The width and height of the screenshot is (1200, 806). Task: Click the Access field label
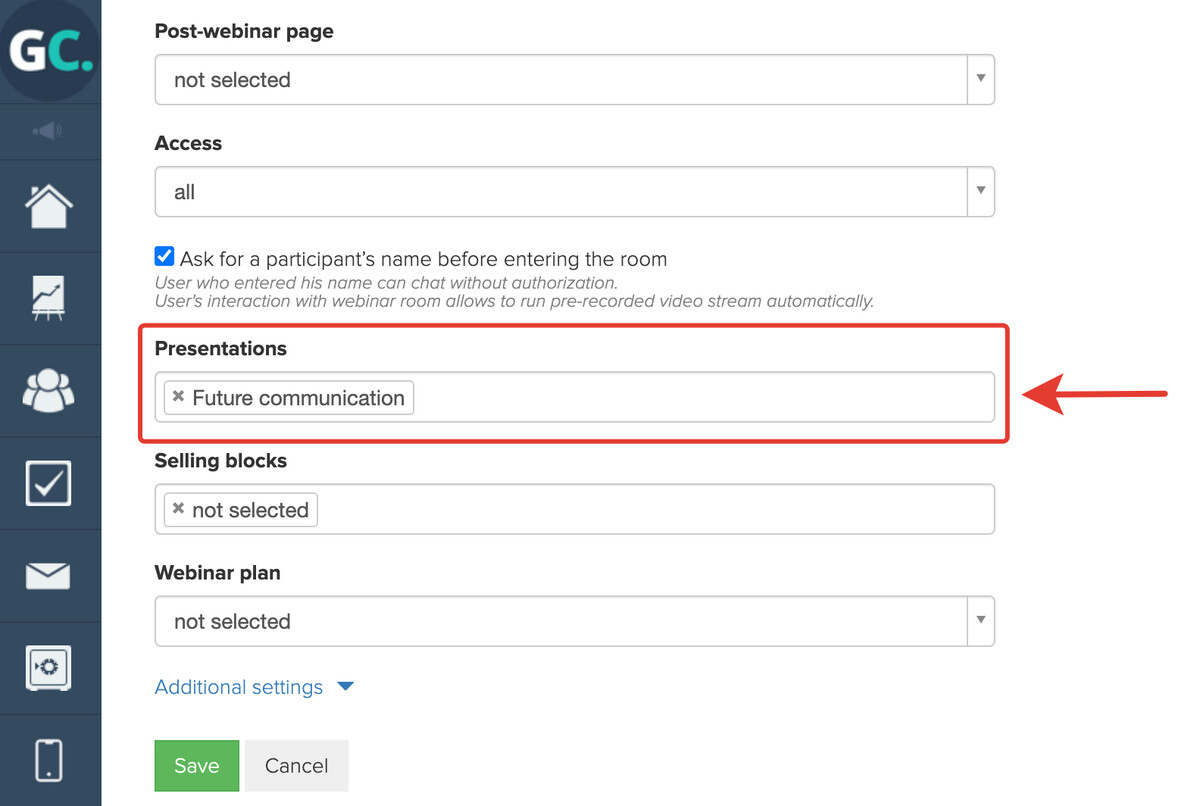tap(188, 143)
